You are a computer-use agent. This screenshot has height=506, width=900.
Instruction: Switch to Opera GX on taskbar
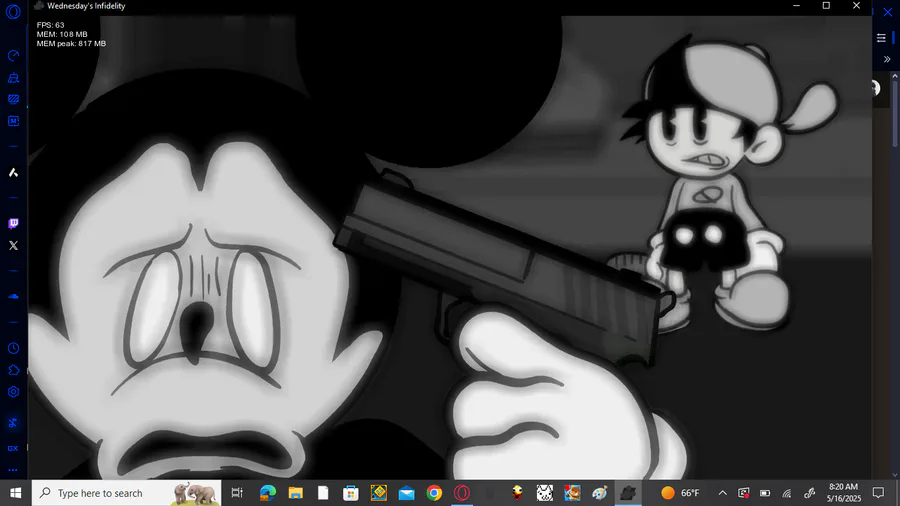pos(462,493)
